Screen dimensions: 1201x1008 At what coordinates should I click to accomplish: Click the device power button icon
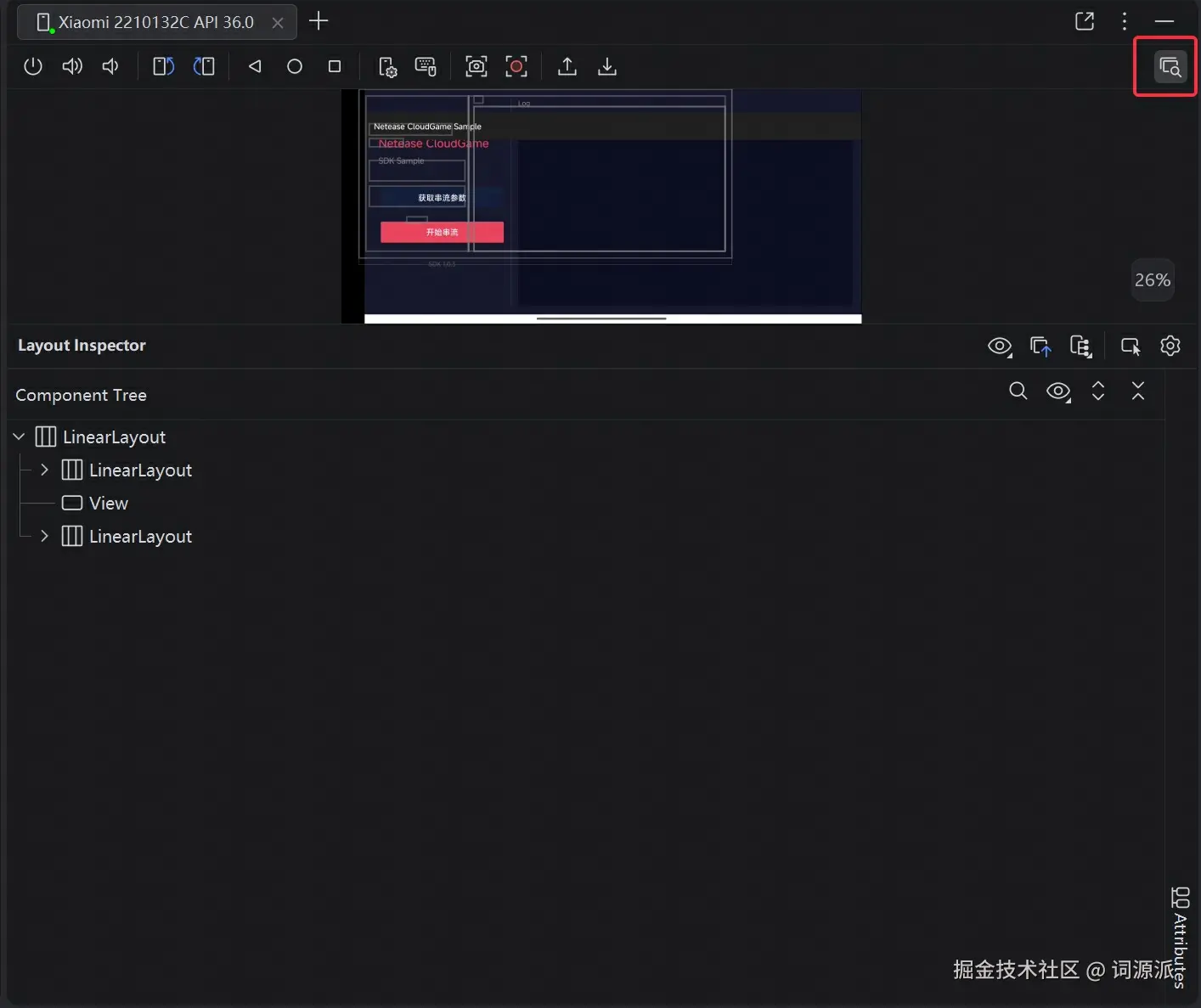(33, 66)
